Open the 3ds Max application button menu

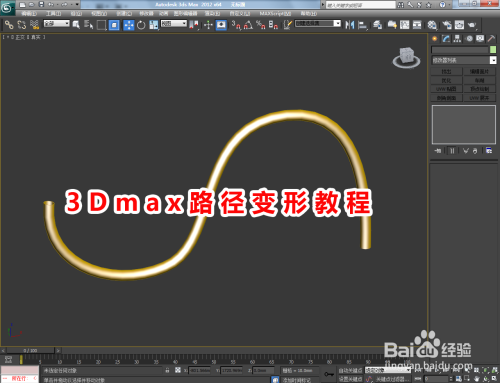7,7
